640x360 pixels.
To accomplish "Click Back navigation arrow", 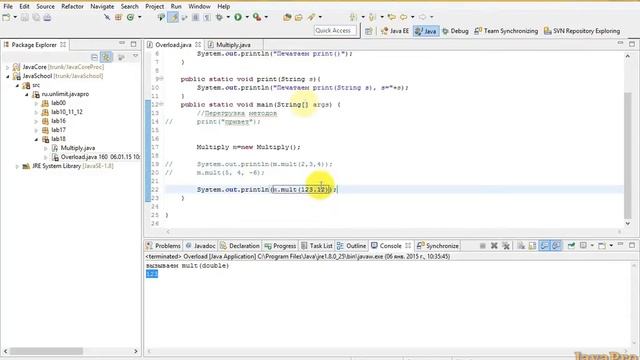I will (404, 17).
